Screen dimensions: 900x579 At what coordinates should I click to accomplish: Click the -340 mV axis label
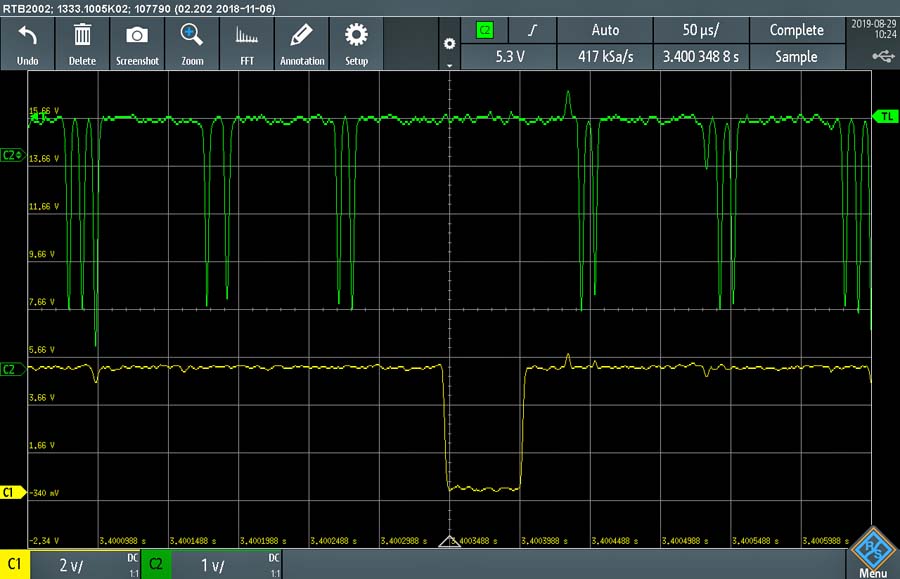tap(44, 493)
